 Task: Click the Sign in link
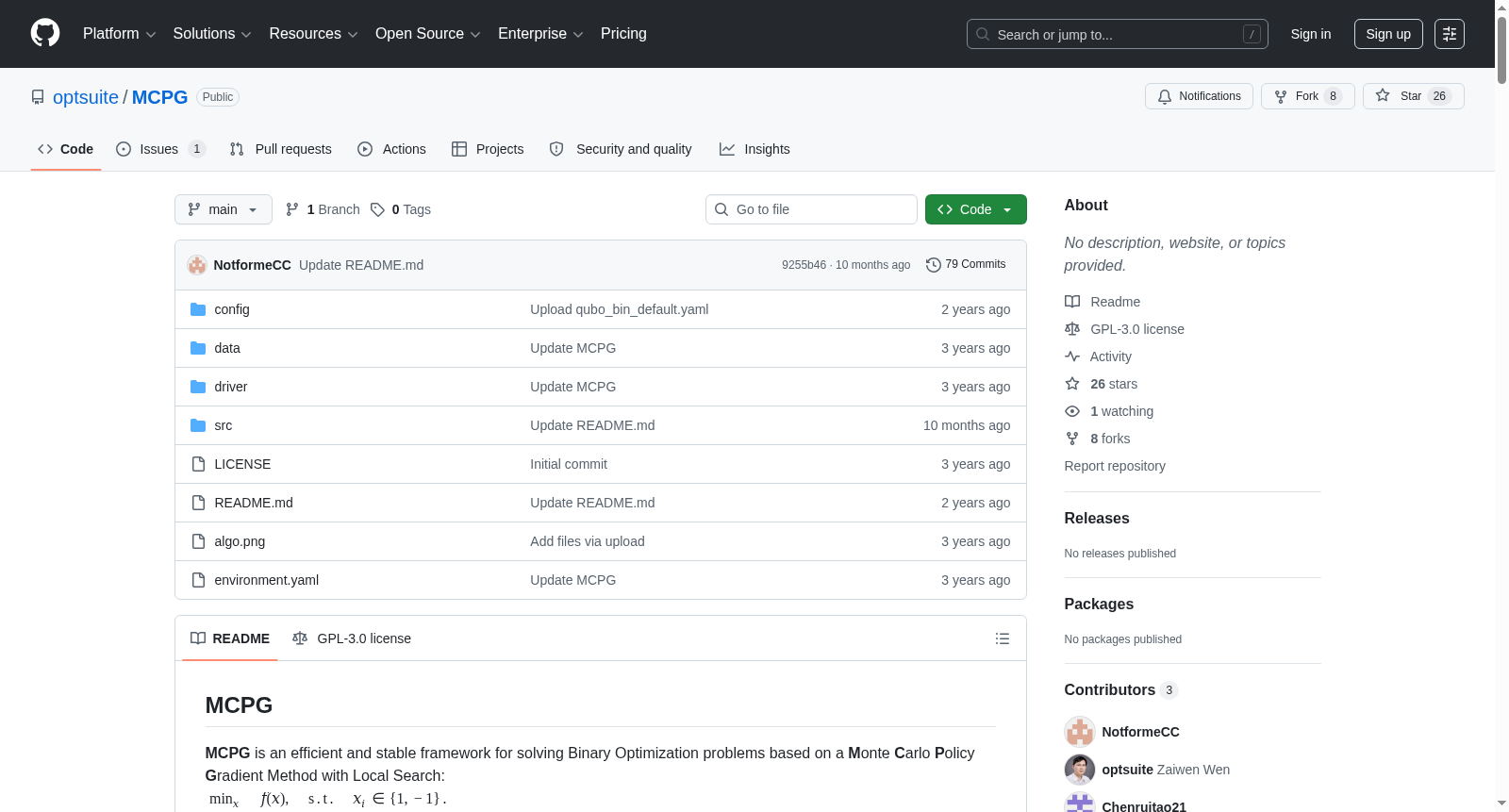coord(1311,34)
